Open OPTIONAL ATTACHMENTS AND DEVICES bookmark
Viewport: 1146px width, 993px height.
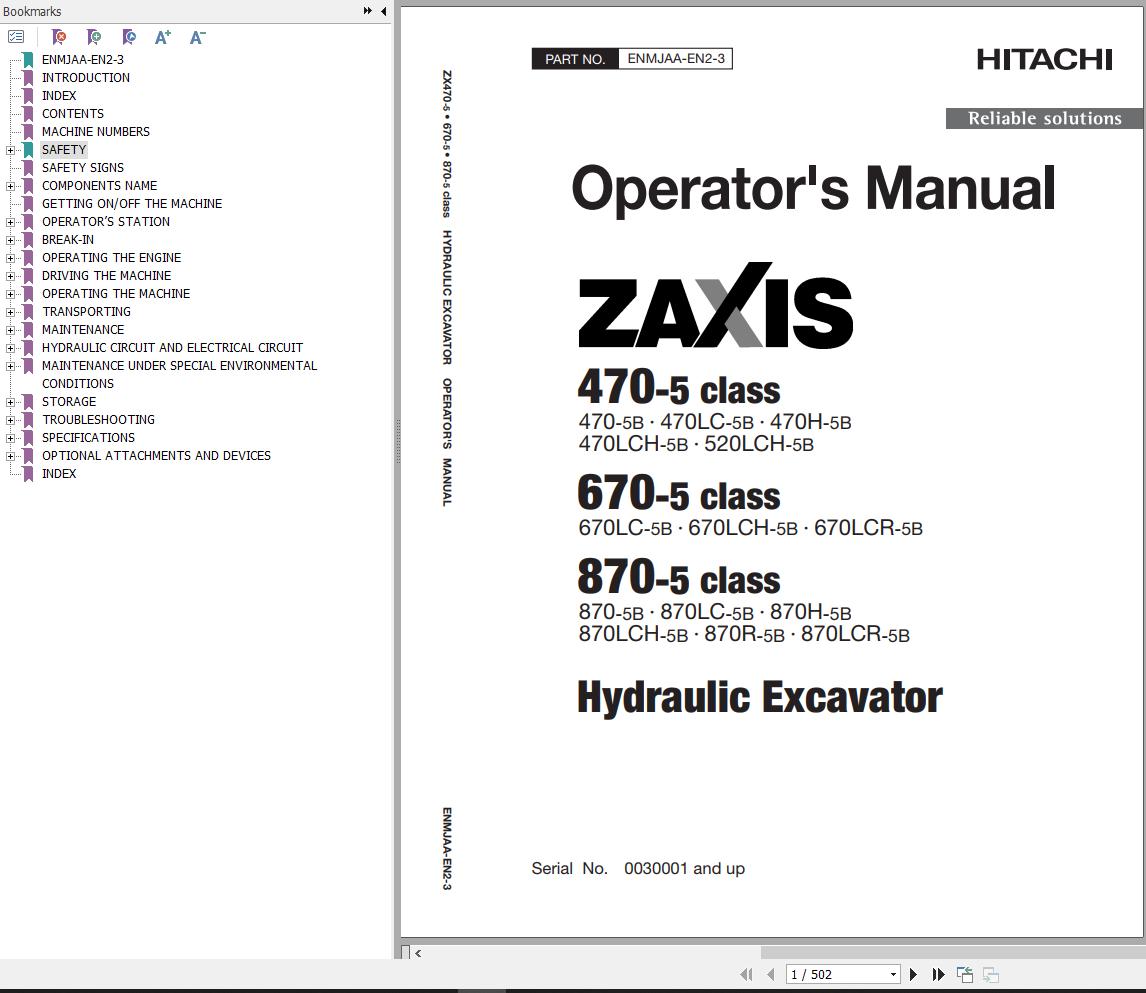pyautogui.click(x=156, y=456)
